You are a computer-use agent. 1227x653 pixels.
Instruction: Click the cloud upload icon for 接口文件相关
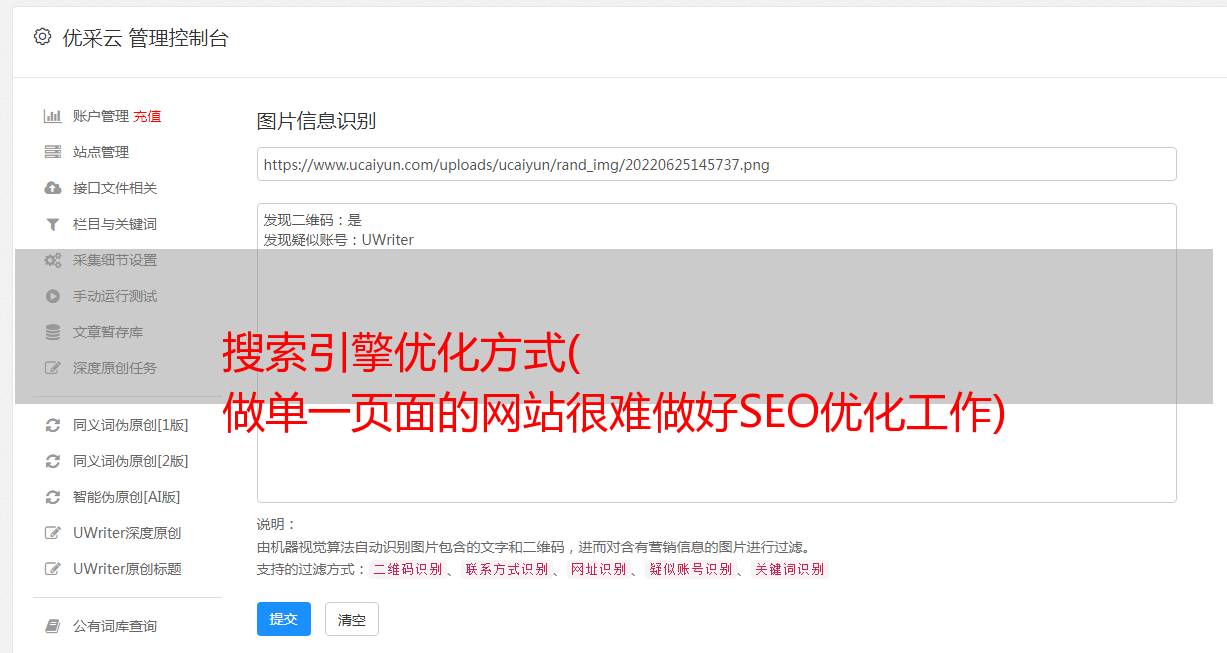pos(53,188)
